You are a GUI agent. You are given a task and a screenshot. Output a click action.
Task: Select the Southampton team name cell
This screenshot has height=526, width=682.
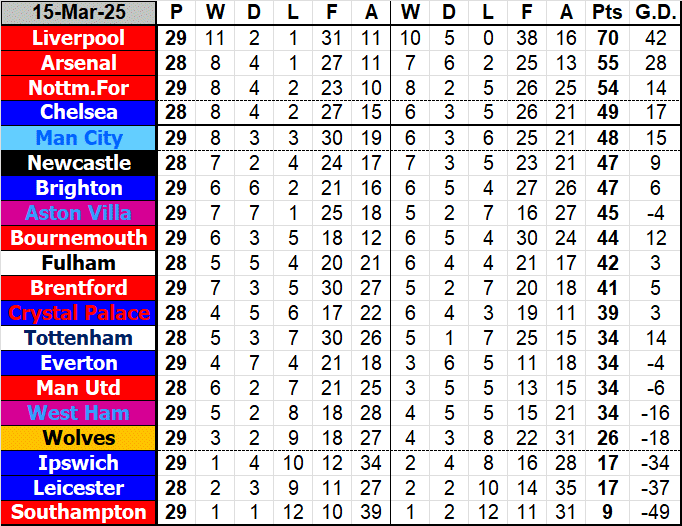[x=79, y=512]
